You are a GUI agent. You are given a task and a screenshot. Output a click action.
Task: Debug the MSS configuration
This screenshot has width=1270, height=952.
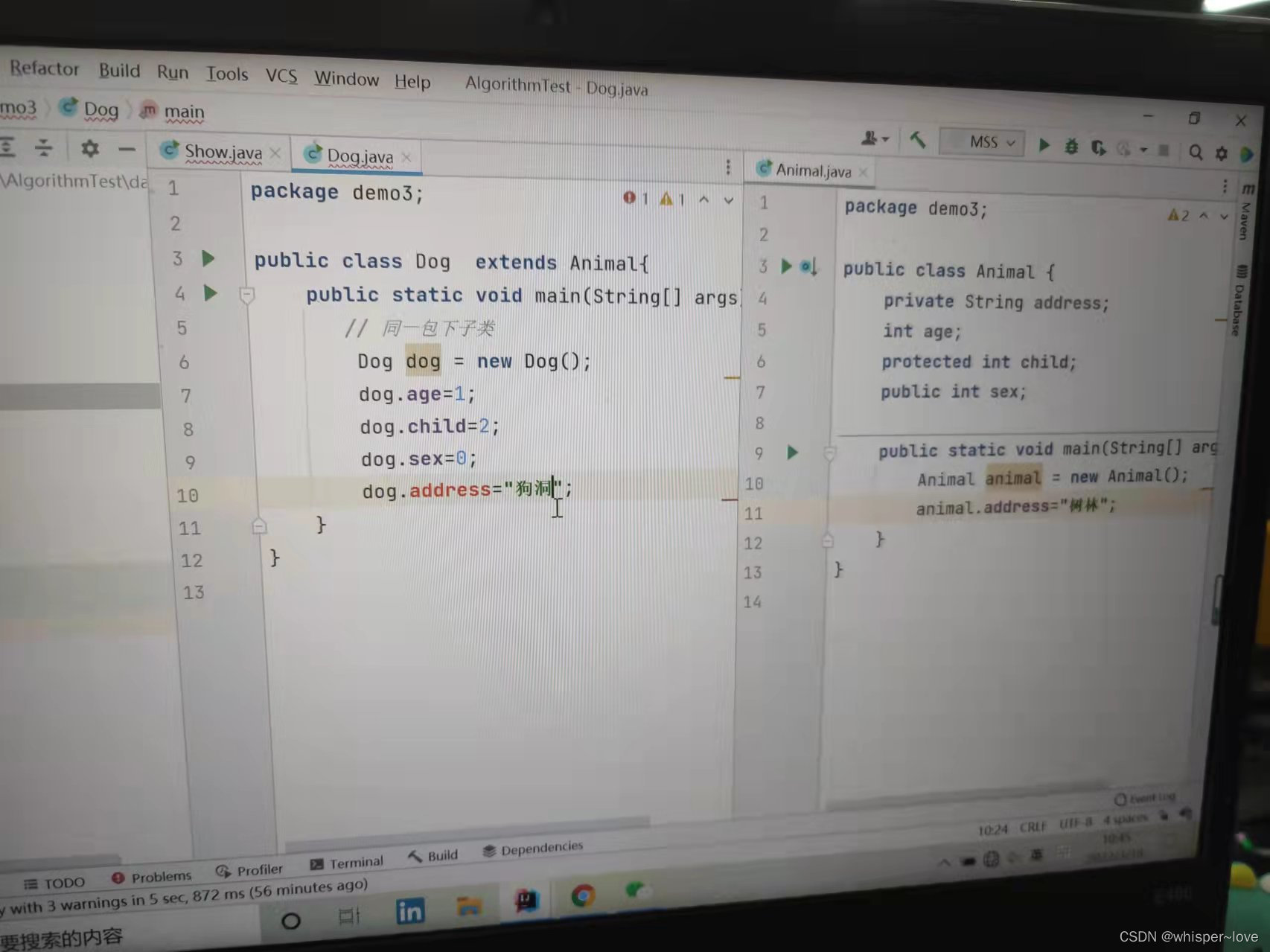coord(1071,147)
